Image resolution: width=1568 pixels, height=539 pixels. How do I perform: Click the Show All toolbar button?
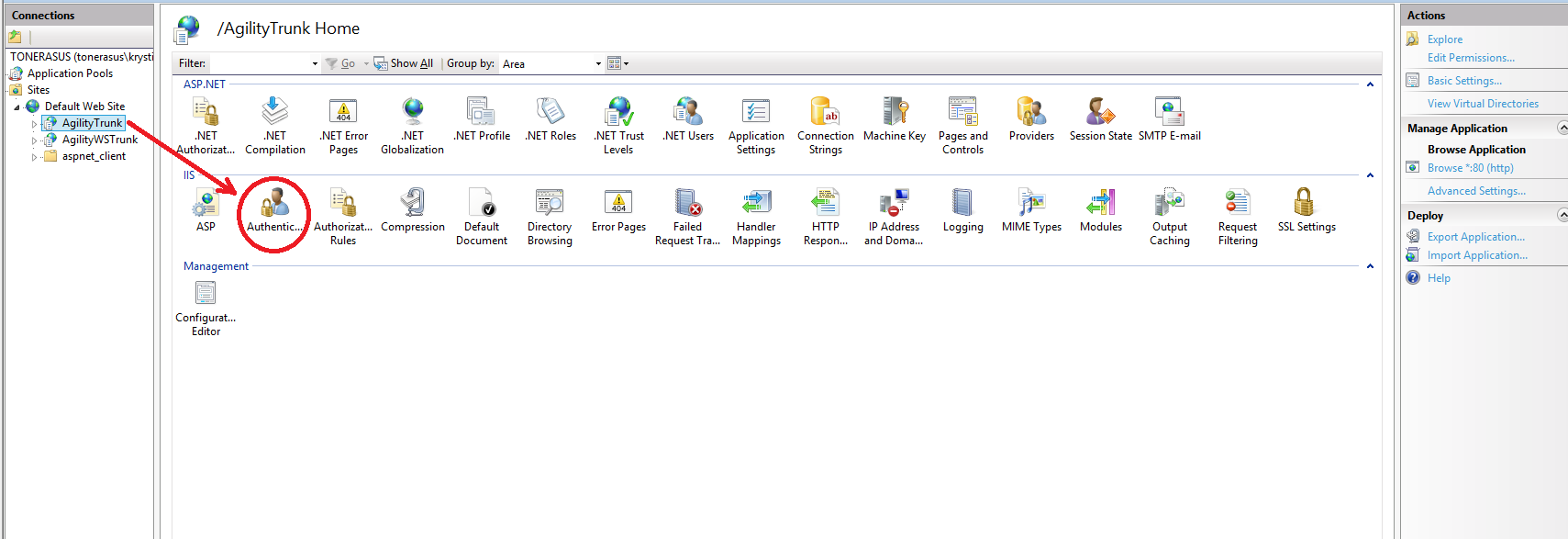(x=404, y=63)
